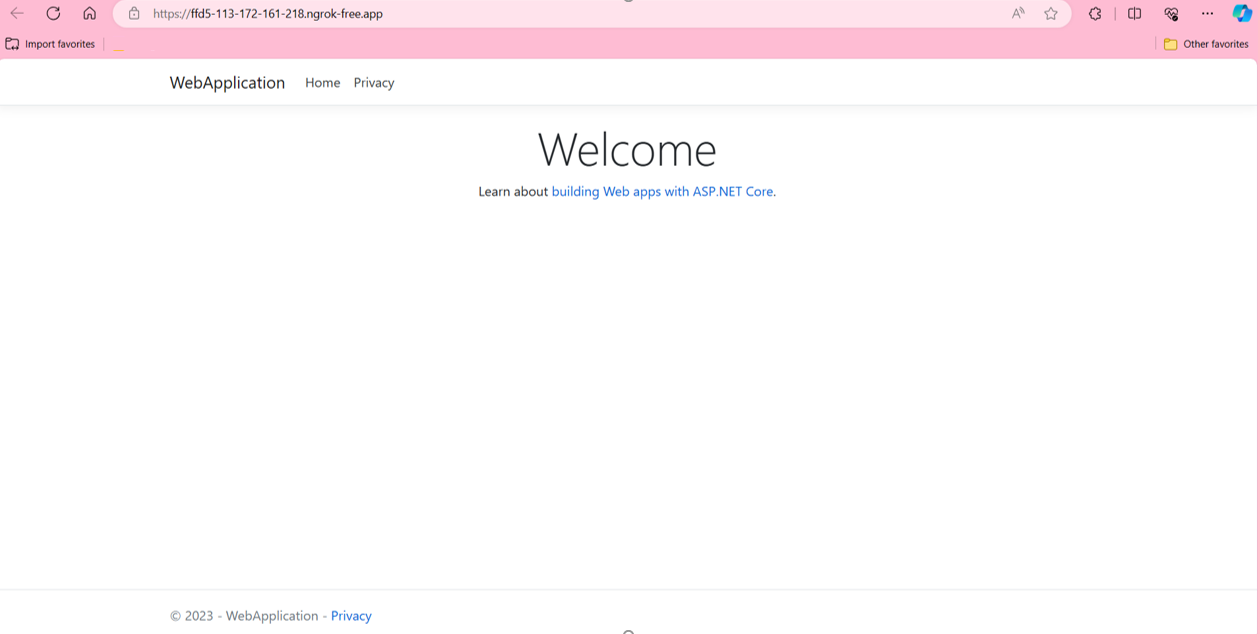Screen dimensions: 1258x634
Task: Click Import favorites on favorites bar
Action: click(x=51, y=44)
